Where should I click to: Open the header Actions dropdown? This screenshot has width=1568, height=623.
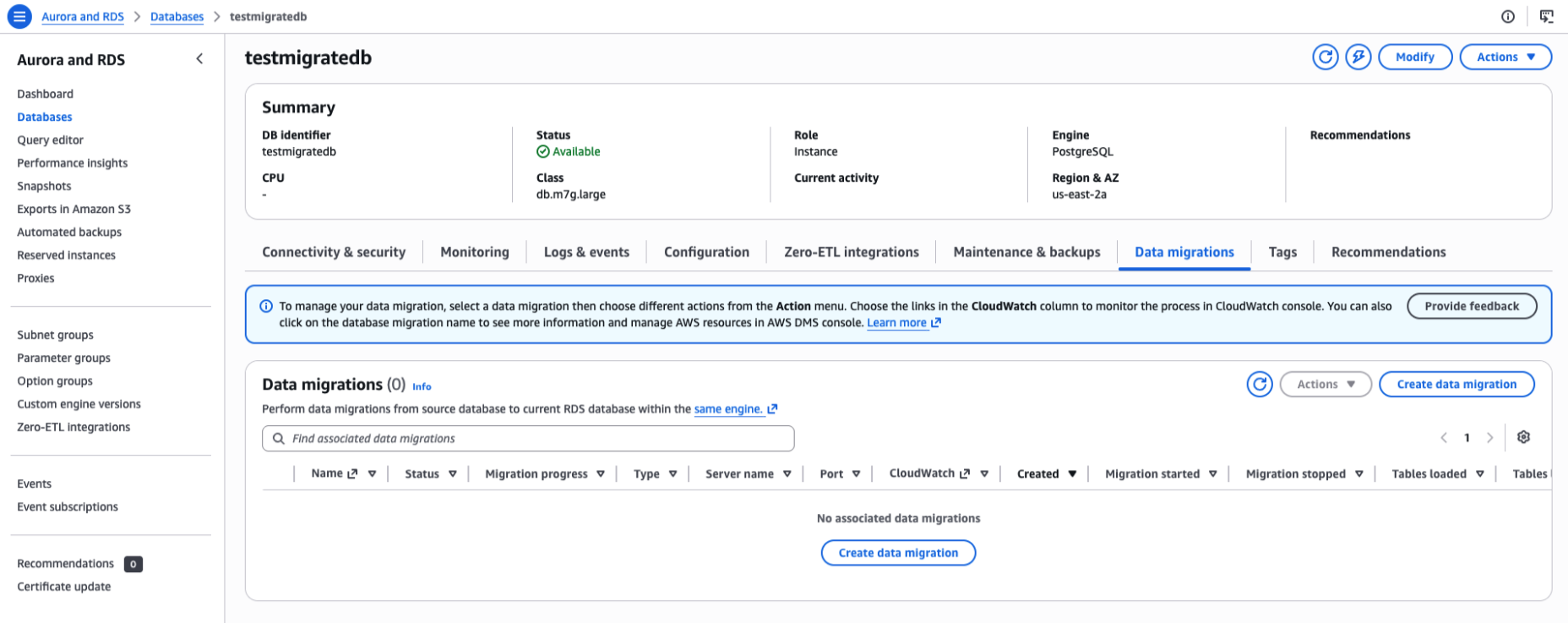pyautogui.click(x=1505, y=57)
